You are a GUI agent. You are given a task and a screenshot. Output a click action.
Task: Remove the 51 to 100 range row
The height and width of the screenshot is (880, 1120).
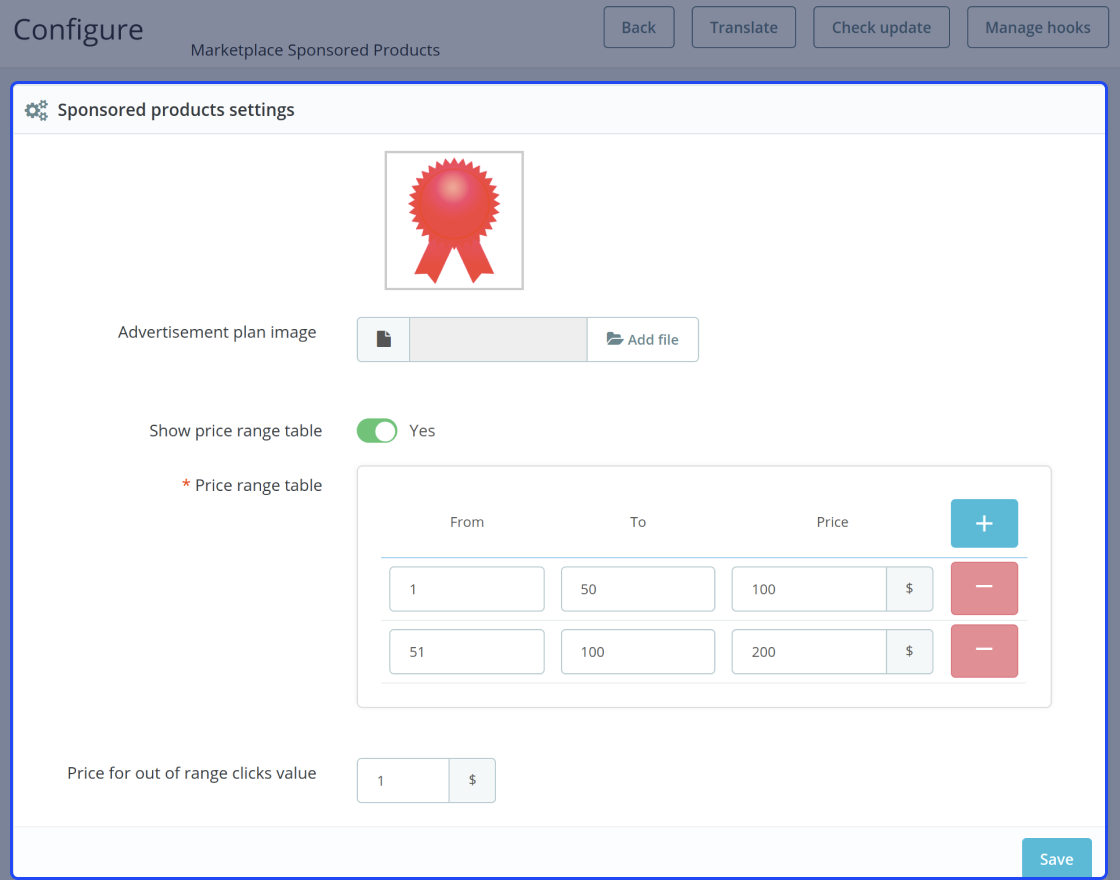984,651
